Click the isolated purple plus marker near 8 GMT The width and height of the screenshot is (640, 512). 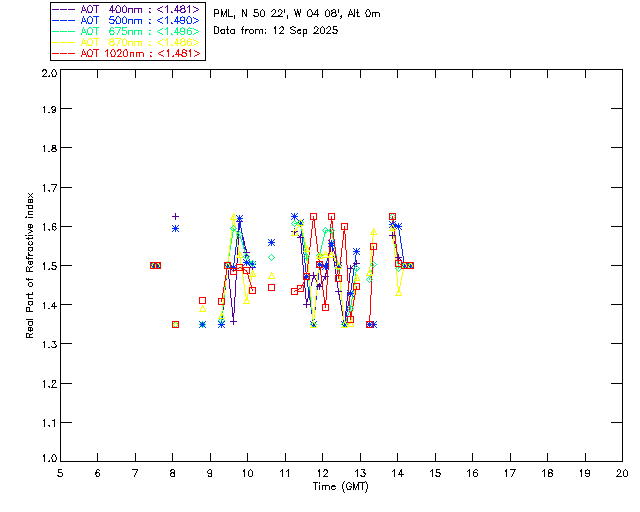point(176,216)
